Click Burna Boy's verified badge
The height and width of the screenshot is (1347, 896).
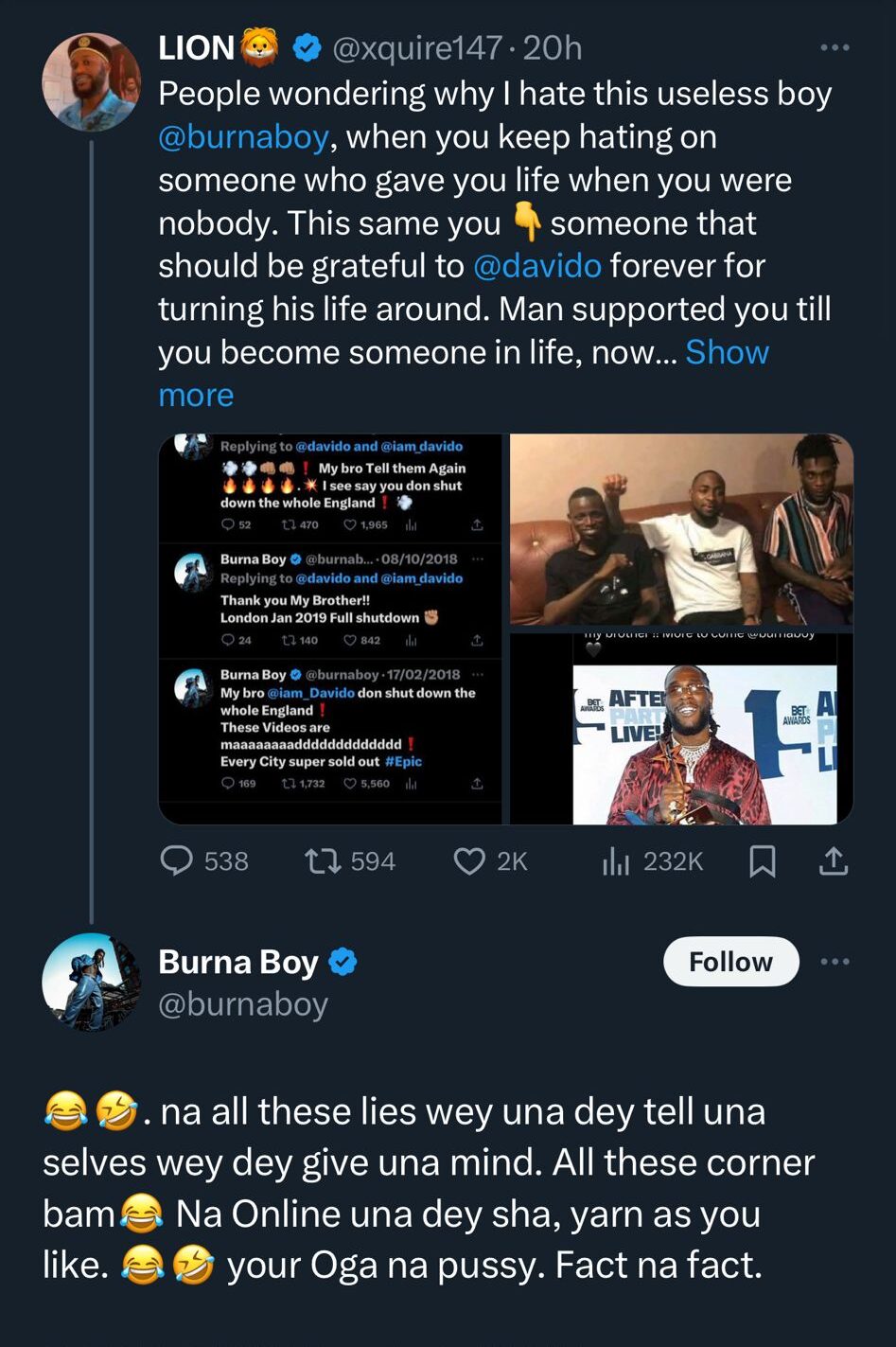pos(343,962)
